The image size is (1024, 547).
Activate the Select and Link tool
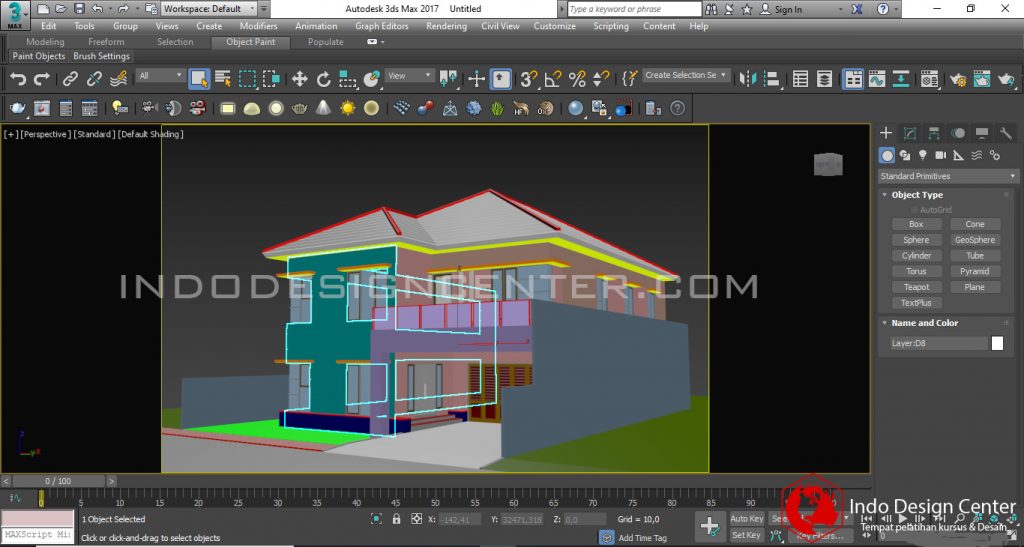[70, 79]
